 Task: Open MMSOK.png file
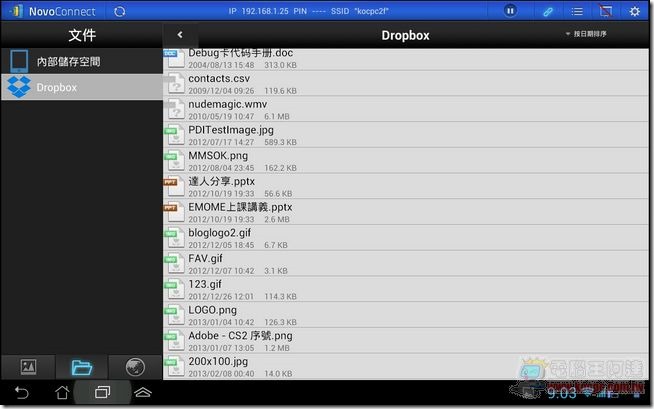(x=406, y=161)
